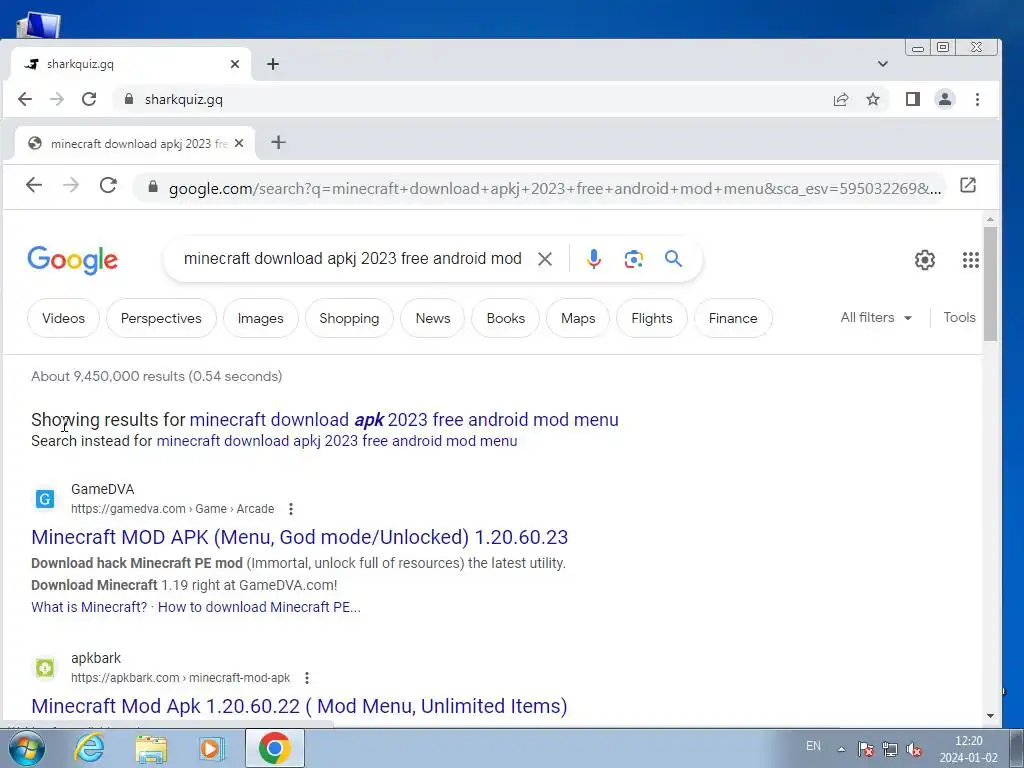Screen dimensions: 1024x768
Task: Share this sharkquiz.gq page icon
Action: click(840, 99)
